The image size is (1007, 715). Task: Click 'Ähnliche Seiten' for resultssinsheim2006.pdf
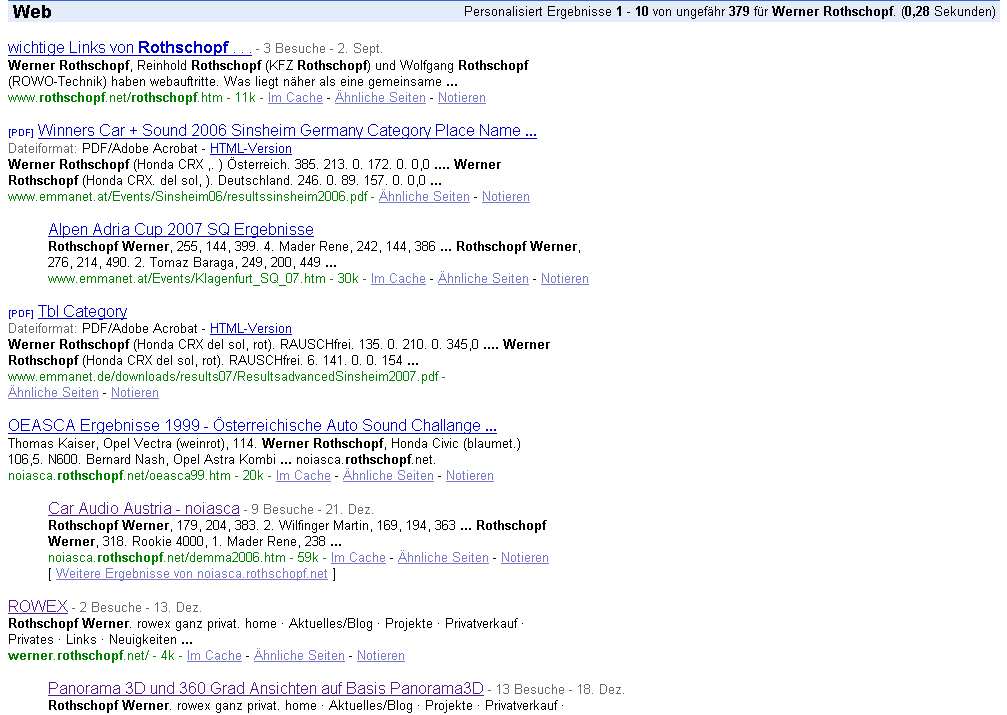[424, 197]
